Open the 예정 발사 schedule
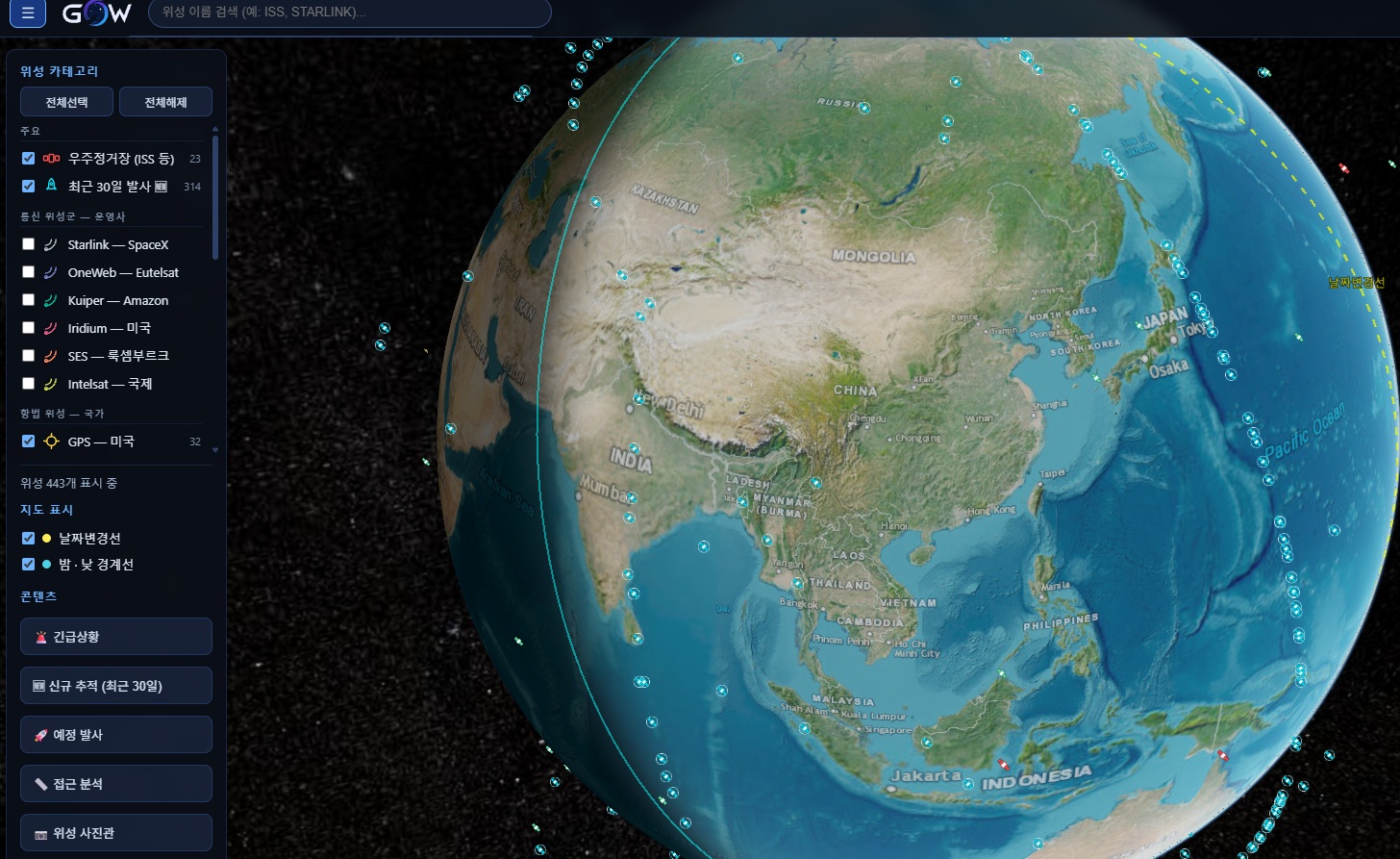 pyautogui.click(x=116, y=735)
